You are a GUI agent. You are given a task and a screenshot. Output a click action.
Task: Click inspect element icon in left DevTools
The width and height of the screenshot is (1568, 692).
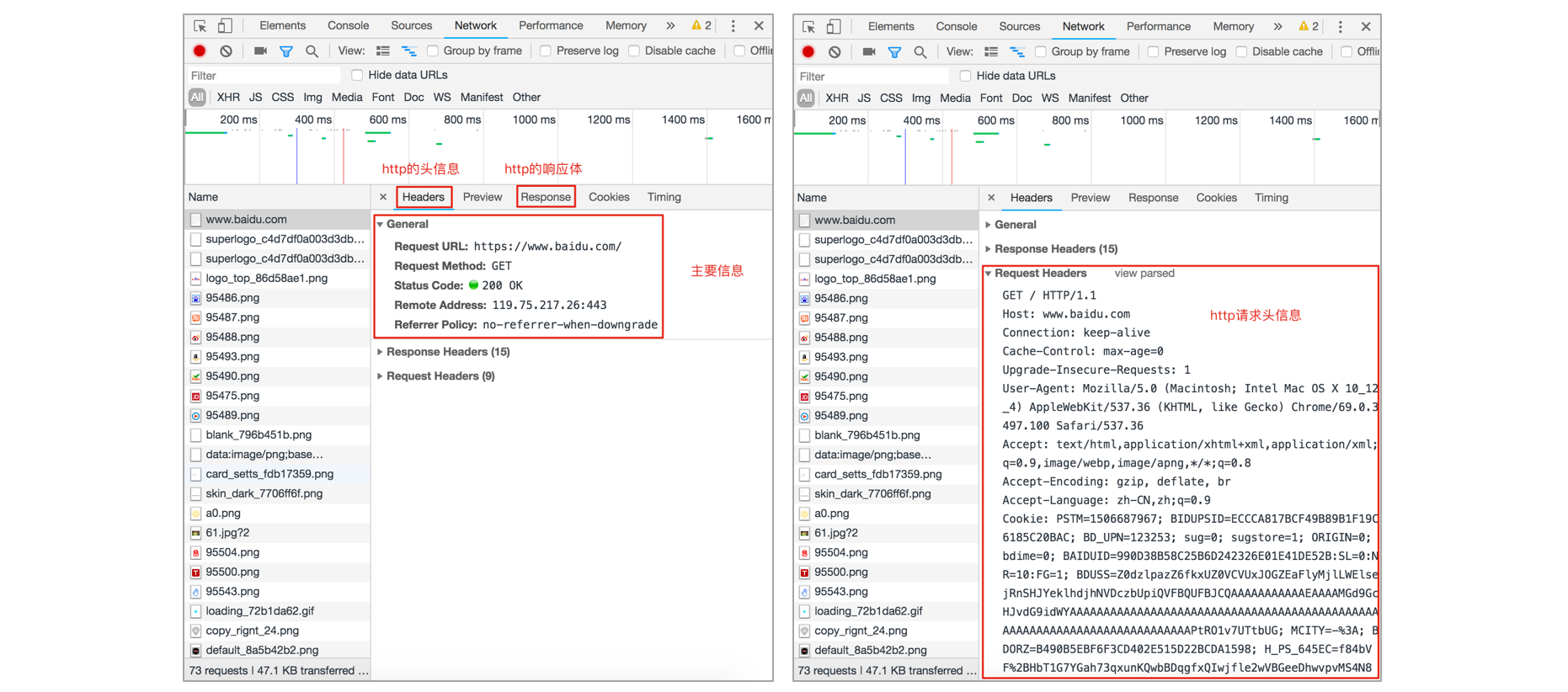tap(200, 26)
